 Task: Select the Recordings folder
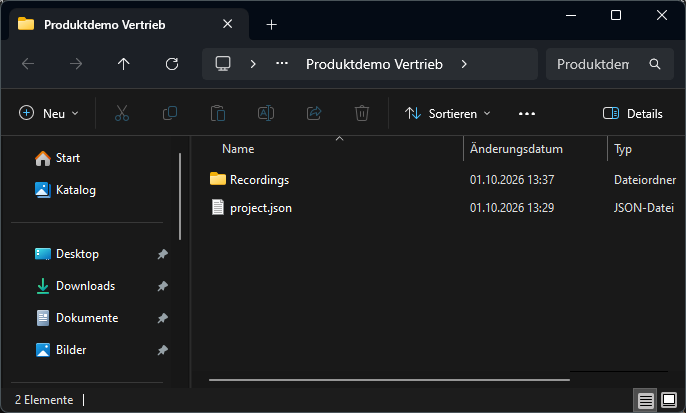tap(259, 180)
